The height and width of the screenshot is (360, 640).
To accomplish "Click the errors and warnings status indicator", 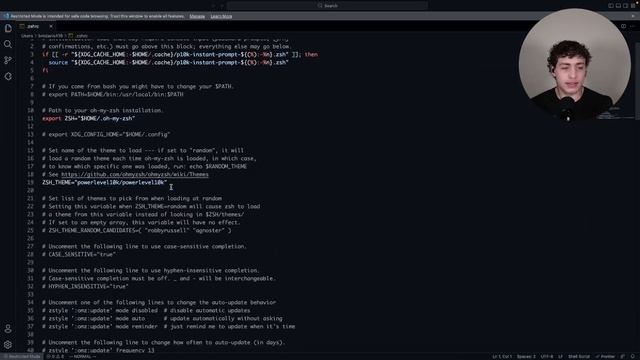I will click(55, 357).
